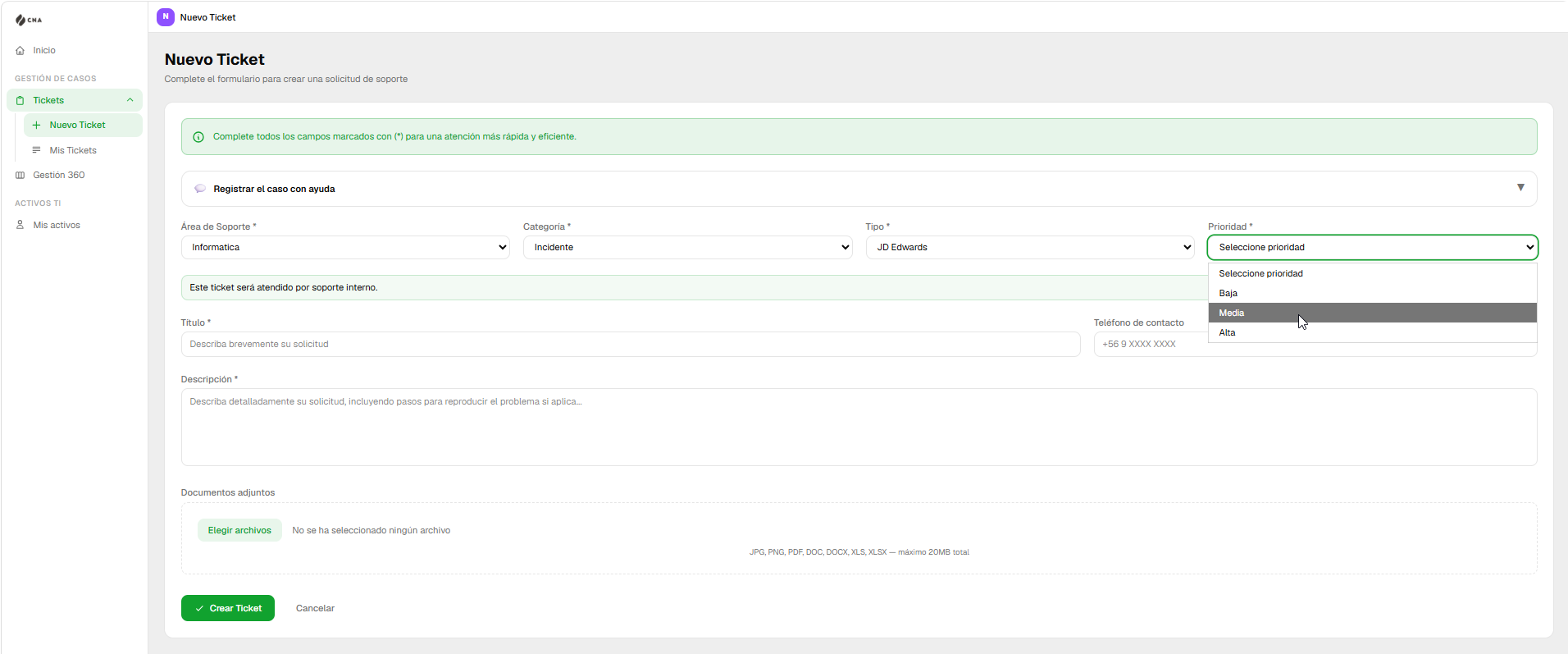Click Cancelar to discard the ticket

pos(315,608)
